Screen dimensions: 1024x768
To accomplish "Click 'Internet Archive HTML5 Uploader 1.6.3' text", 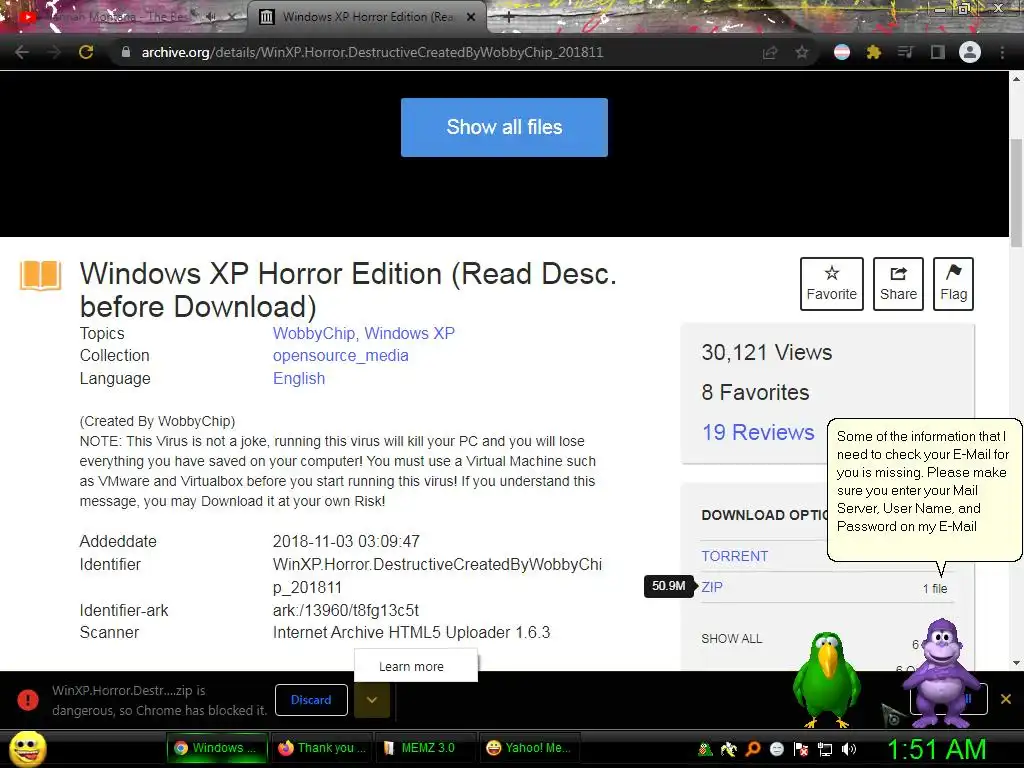I will pos(411,632).
